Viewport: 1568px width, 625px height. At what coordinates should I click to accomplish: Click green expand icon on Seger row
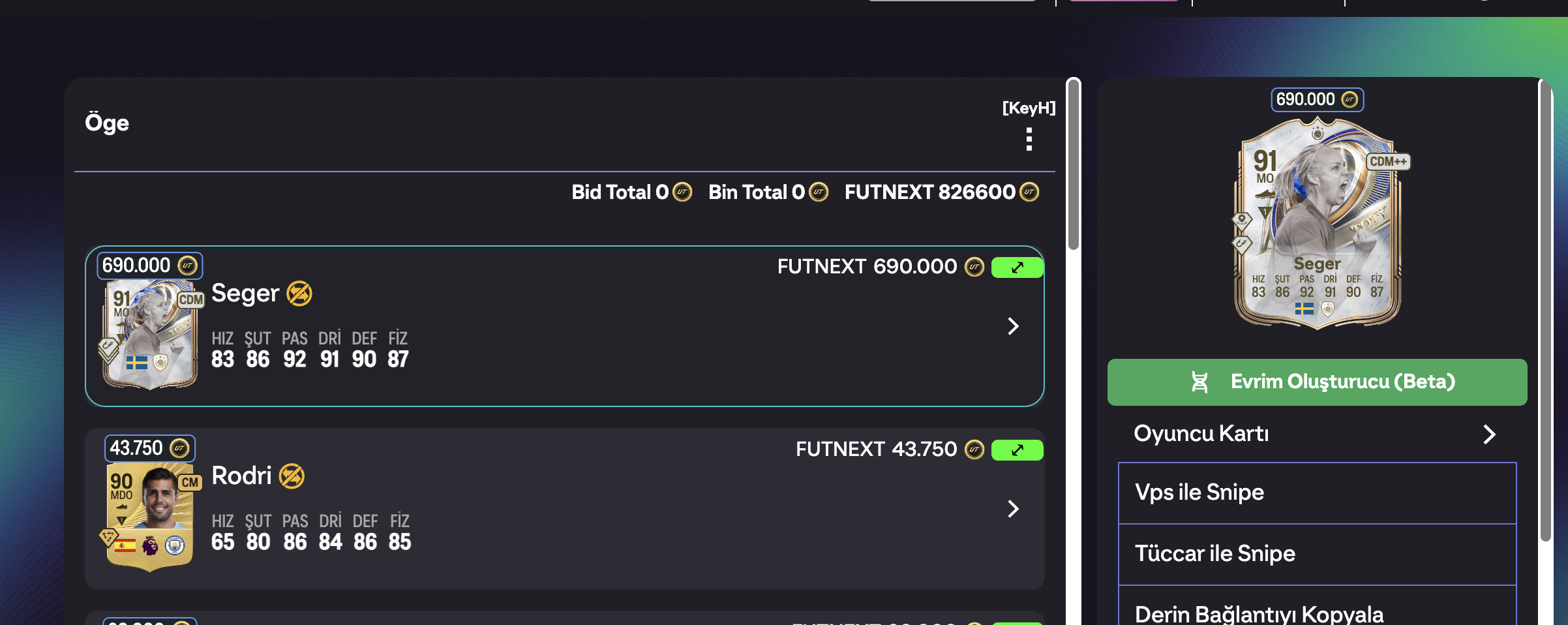tap(1017, 267)
